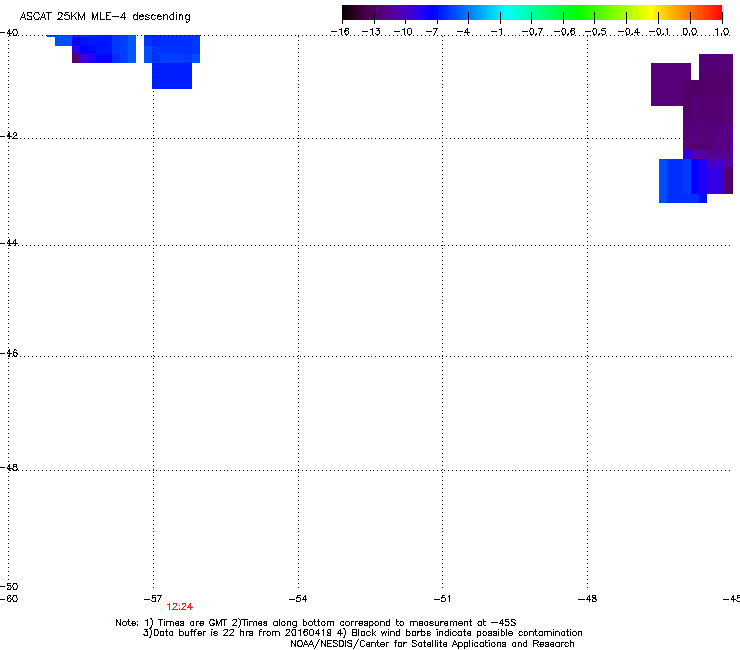
Task: Click the red '12:24' time stamp
Action: click(179, 607)
